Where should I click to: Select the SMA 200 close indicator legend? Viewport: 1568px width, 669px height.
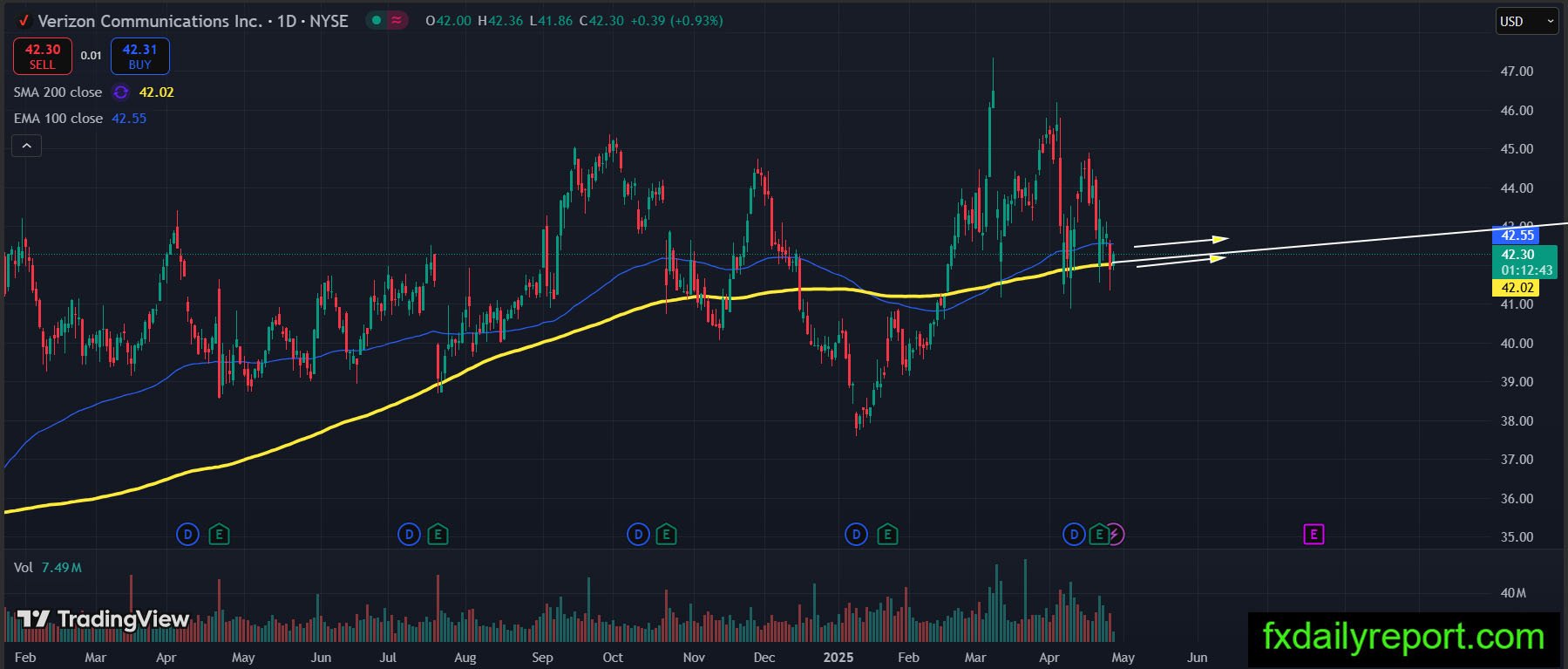(x=58, y=92)
